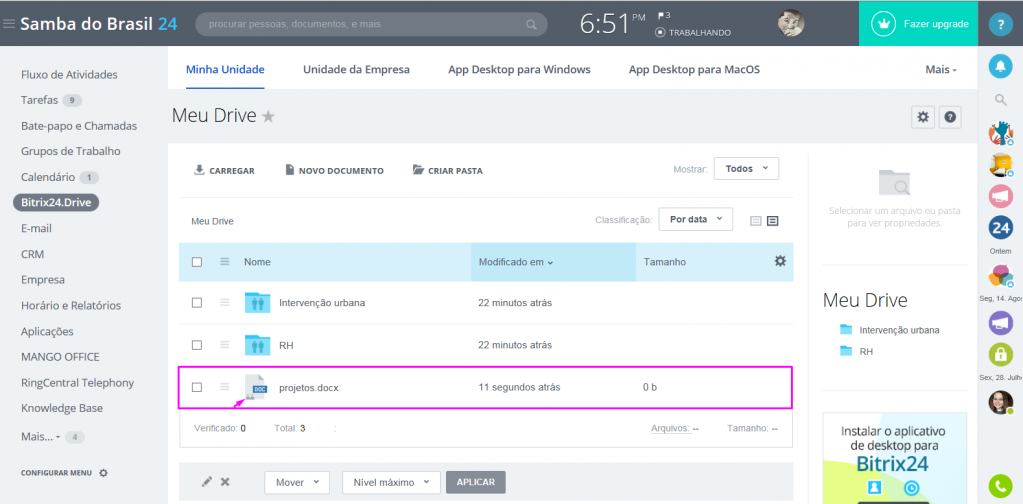
Task: Open RH folder in Meu Drive side tree
Action: [x=866, y=351]
